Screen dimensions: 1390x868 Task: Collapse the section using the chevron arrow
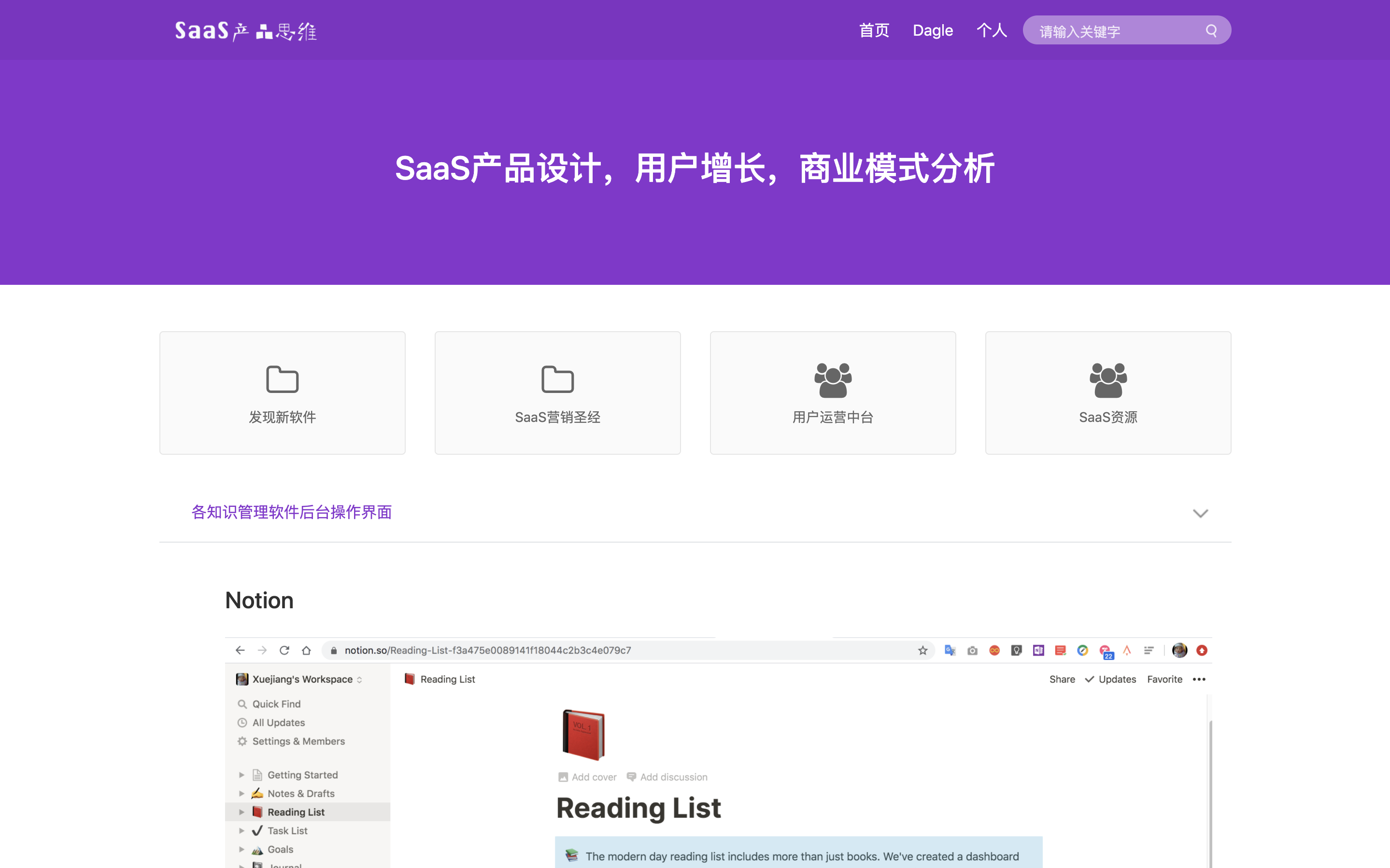tap(1200, 513)
